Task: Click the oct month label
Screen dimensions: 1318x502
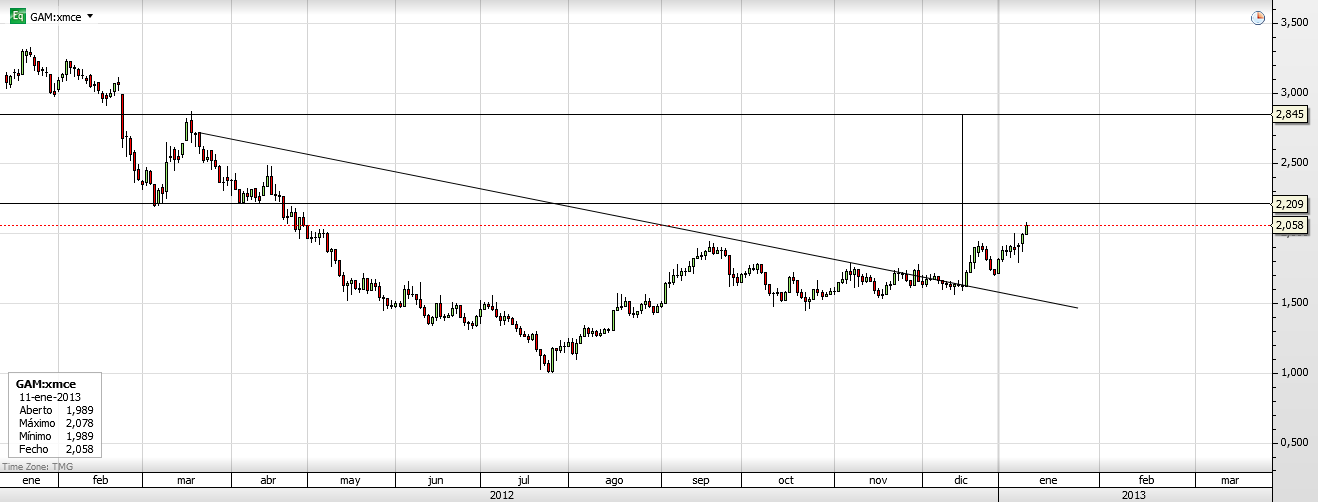Action: click(x=787, y=481)
